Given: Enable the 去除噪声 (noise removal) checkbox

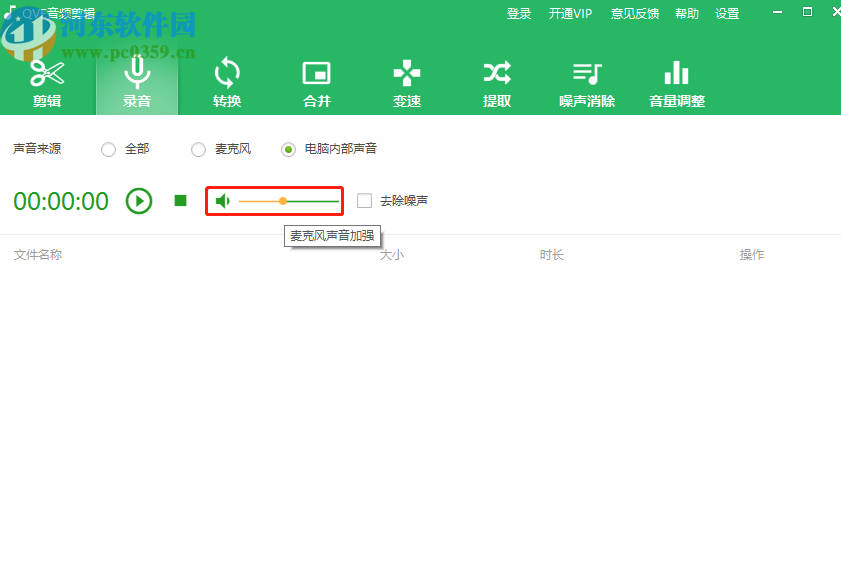Looking at the screenshot, I should point(364,200).
